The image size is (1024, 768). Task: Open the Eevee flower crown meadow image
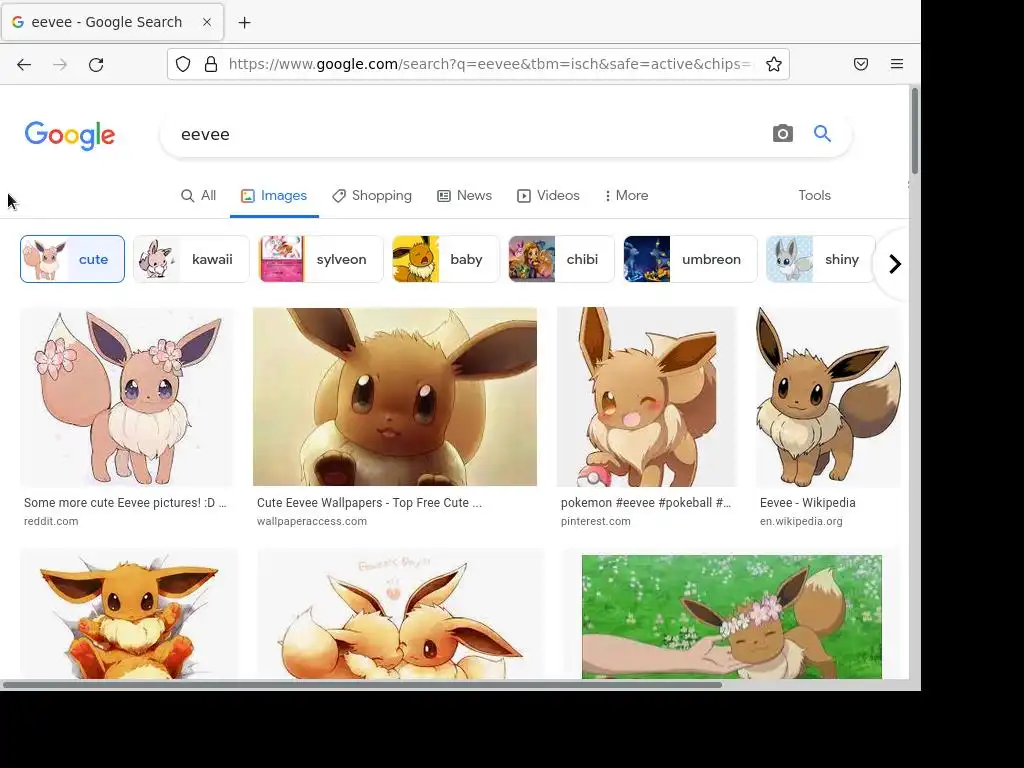tap(732, 616)
